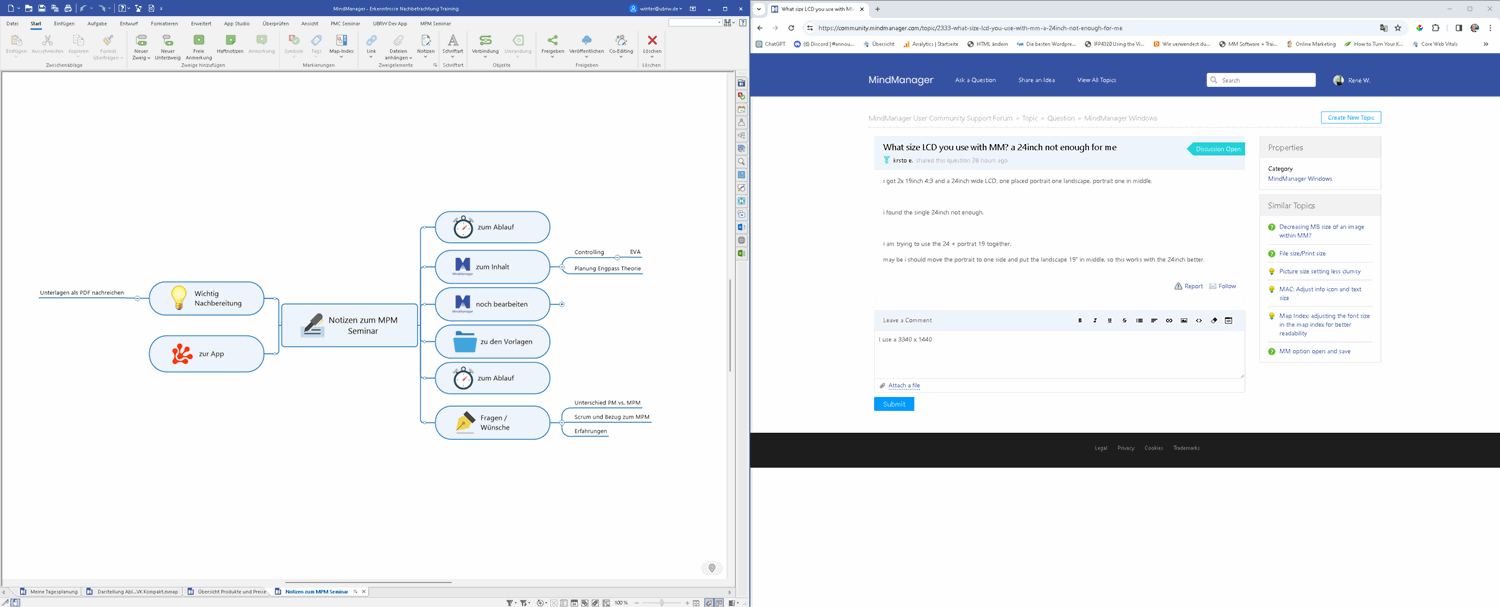This screenshot has height=607, width=1500.
Task: Open the Map-Index icon in Markierungen
Action: point(341,41)
